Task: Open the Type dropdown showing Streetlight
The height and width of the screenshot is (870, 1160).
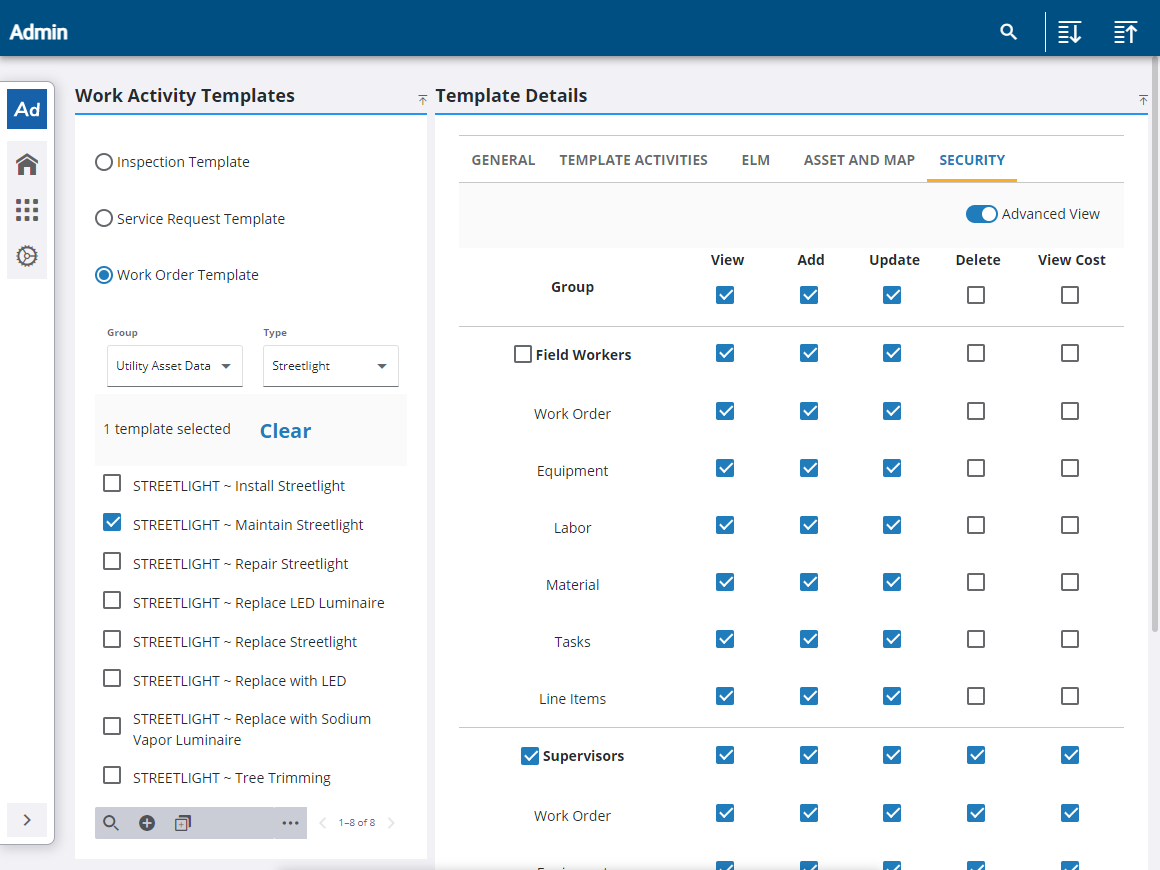Action: pyautogui.click(x=330, y=366)
